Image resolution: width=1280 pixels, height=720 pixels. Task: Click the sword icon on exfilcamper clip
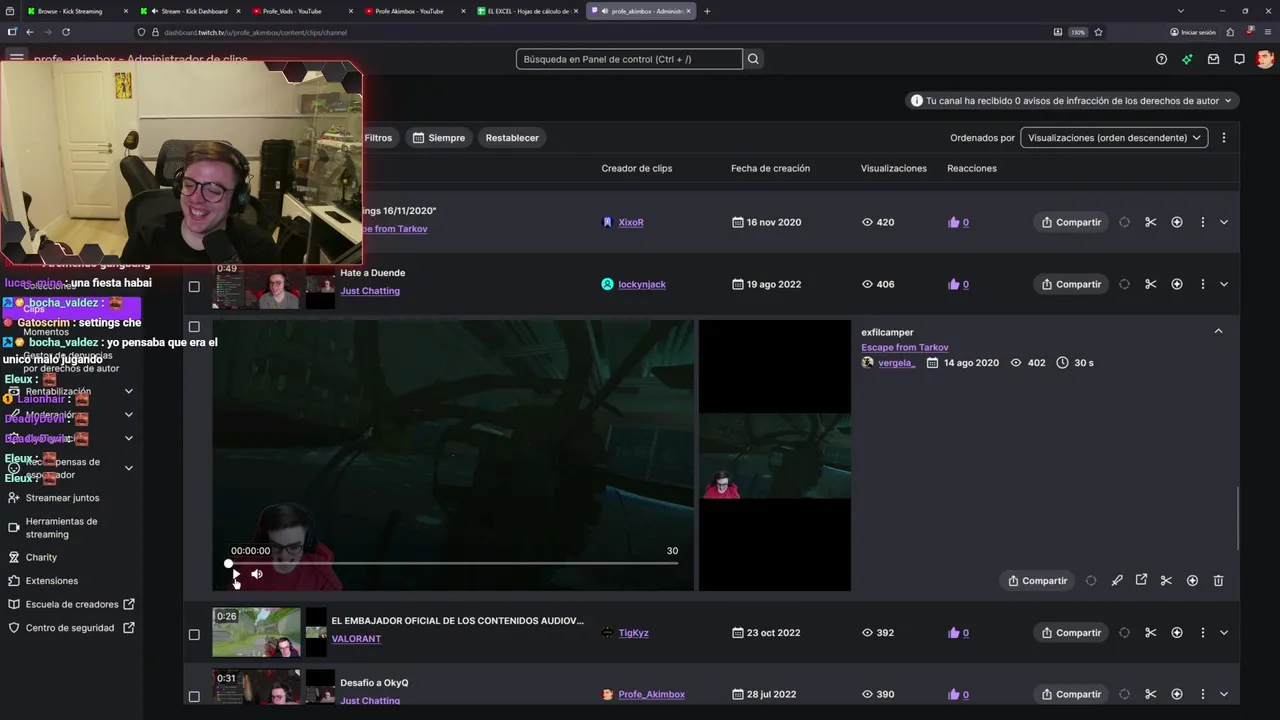[x=1117, y=580]
